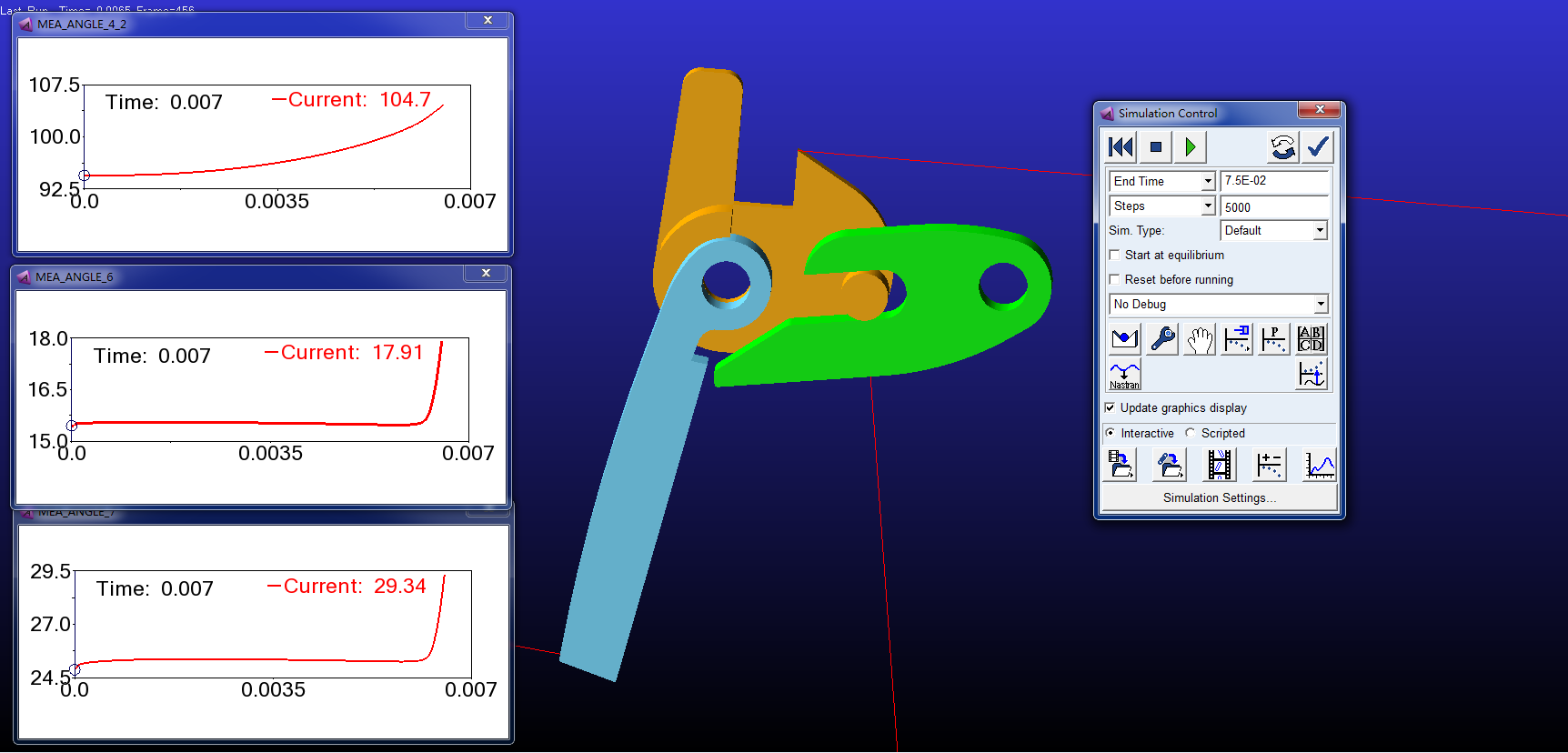The height and width of the screenshot is (753, 1568).
Task: Click the wrench initial conditions icon
Action: pos(1162,339)
